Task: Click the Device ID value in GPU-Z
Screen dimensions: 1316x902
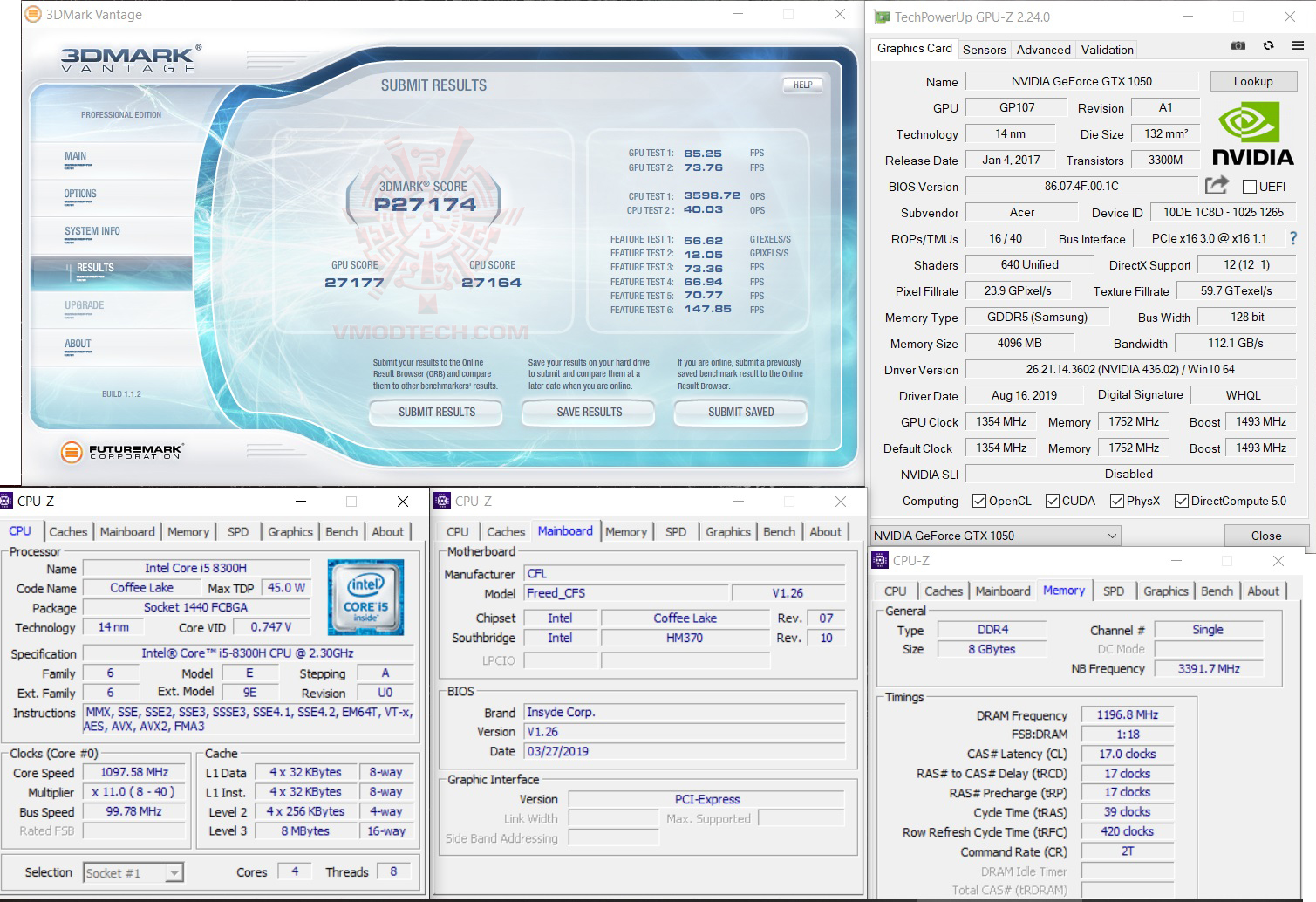Action: coord(1224,212)
